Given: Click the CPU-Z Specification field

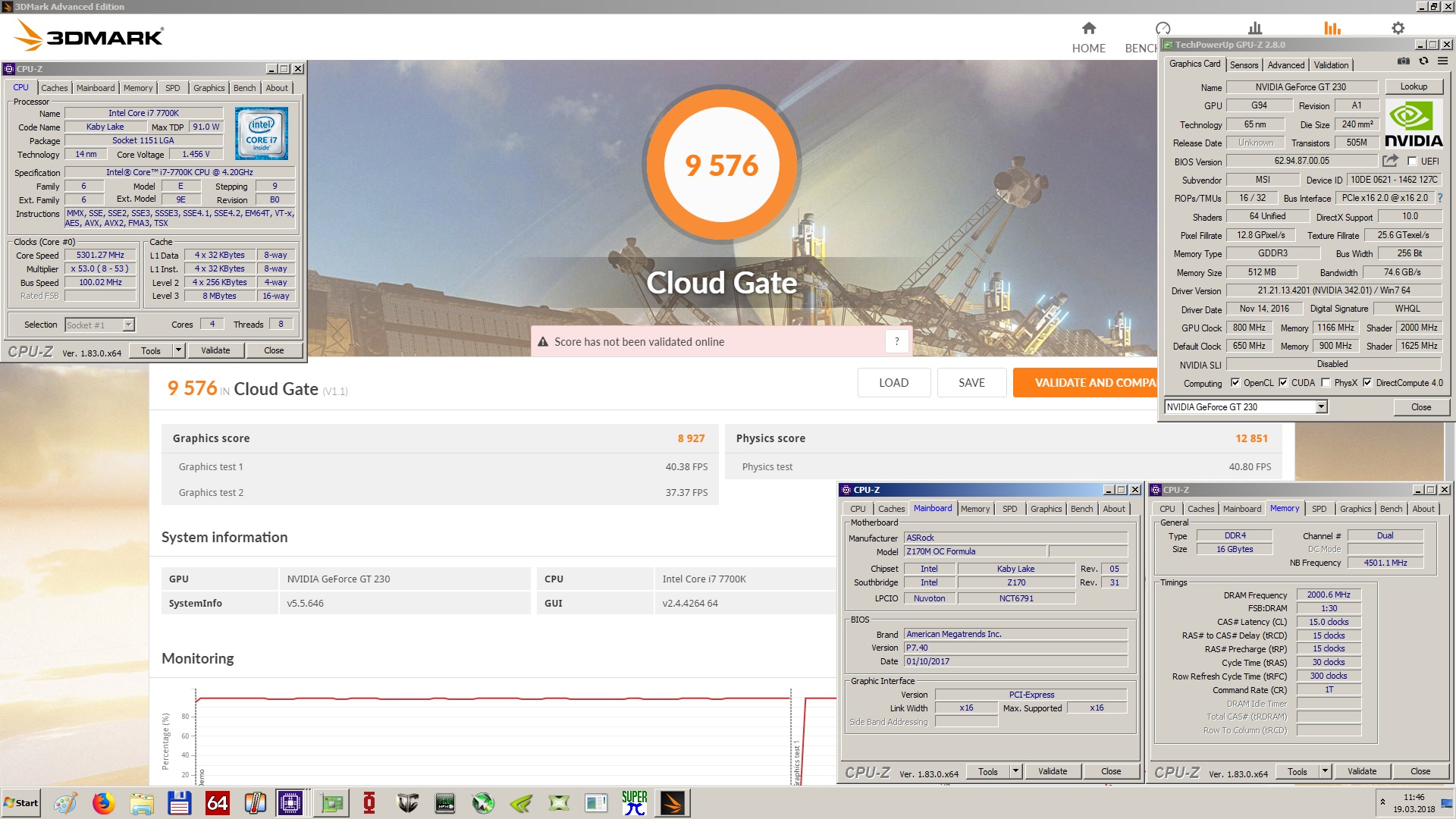Looking at the screenshot, I should coord(179,172).
